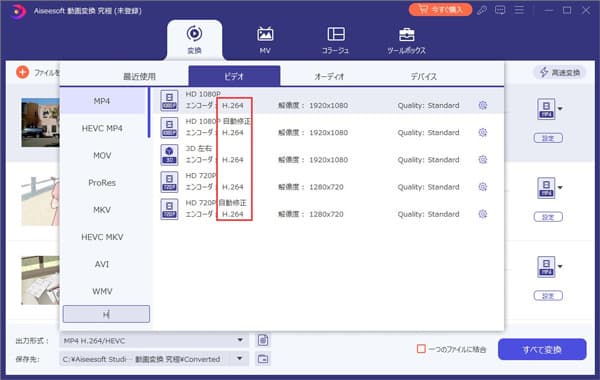The image size is (600, 380).
Task: Click the Buy Now (今すぐ購入) button
Action: (440, 10)
